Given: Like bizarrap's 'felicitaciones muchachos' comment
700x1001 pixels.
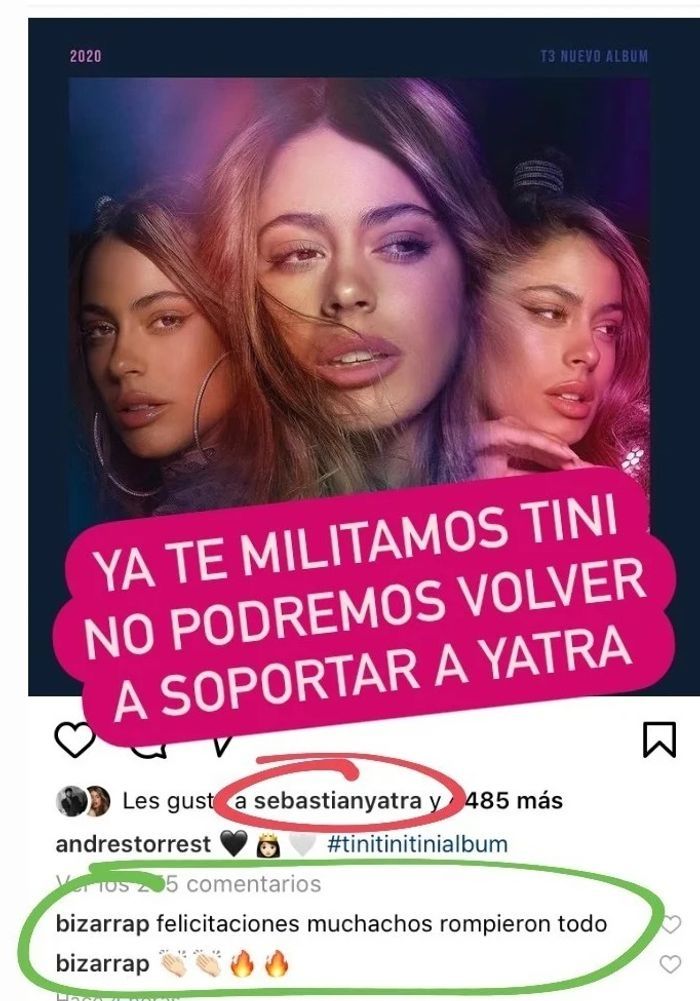Looking at the screenshot, I should point(671,924).
